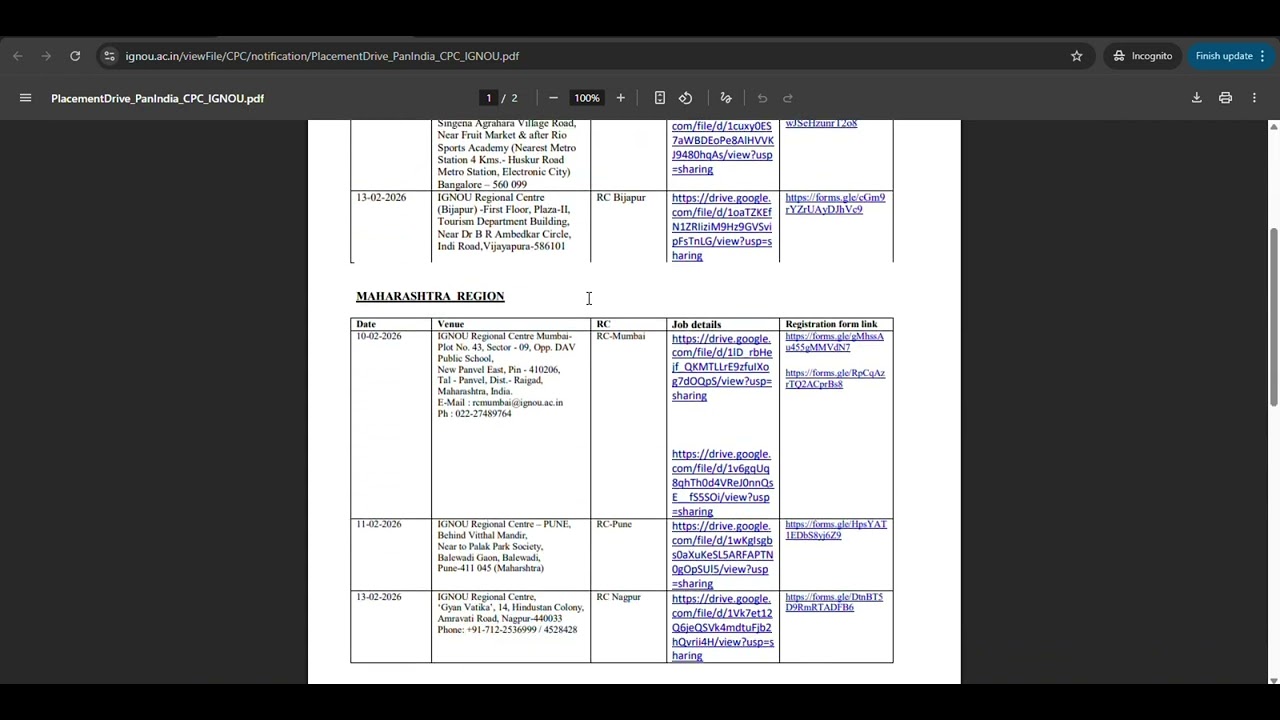Download the PDF file

(1196, 98)
